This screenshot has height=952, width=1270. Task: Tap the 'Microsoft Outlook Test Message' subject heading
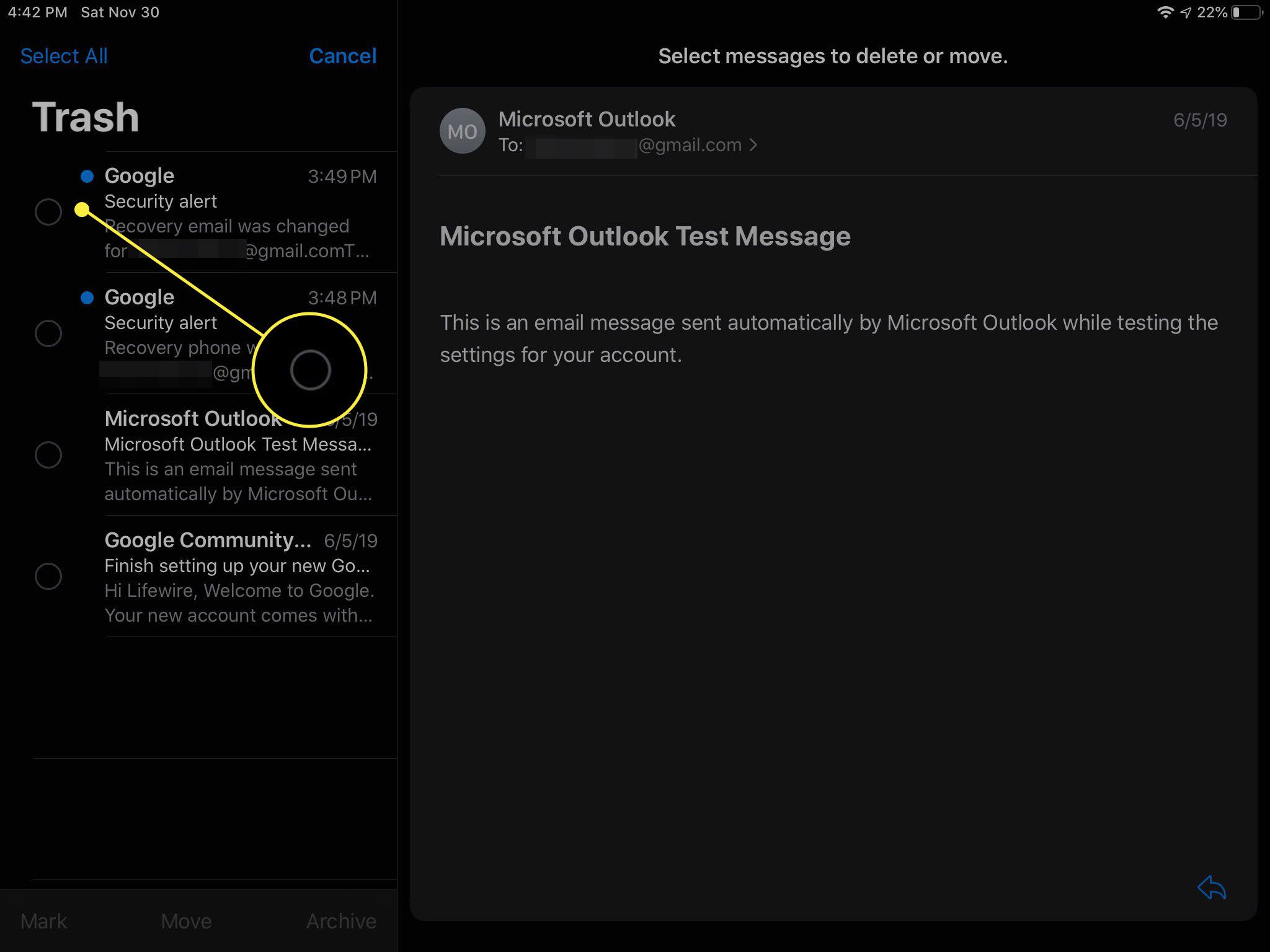645,236
